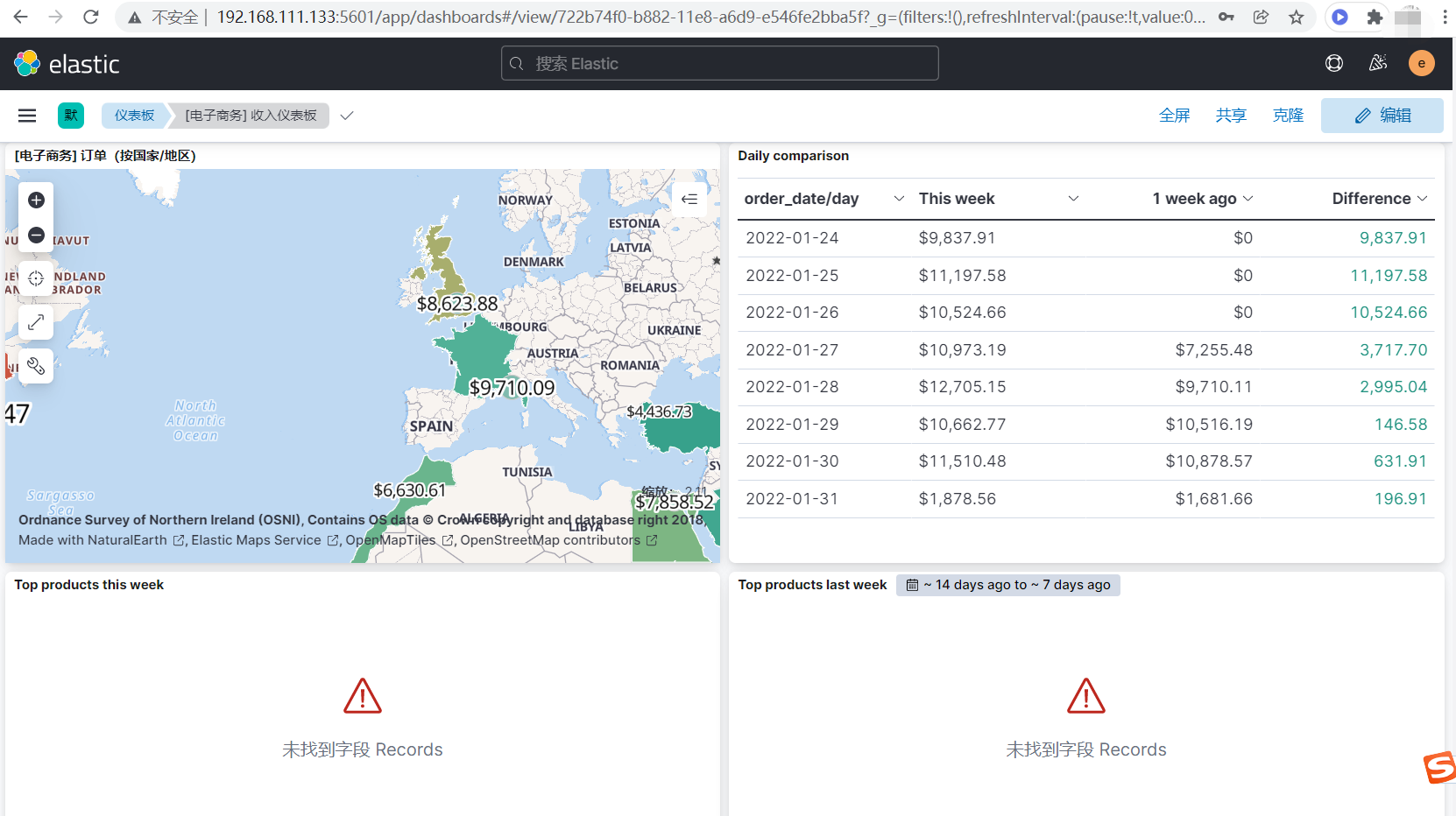Open the order_date/day column options
The image size is (1456, 816).
point(899,199)
